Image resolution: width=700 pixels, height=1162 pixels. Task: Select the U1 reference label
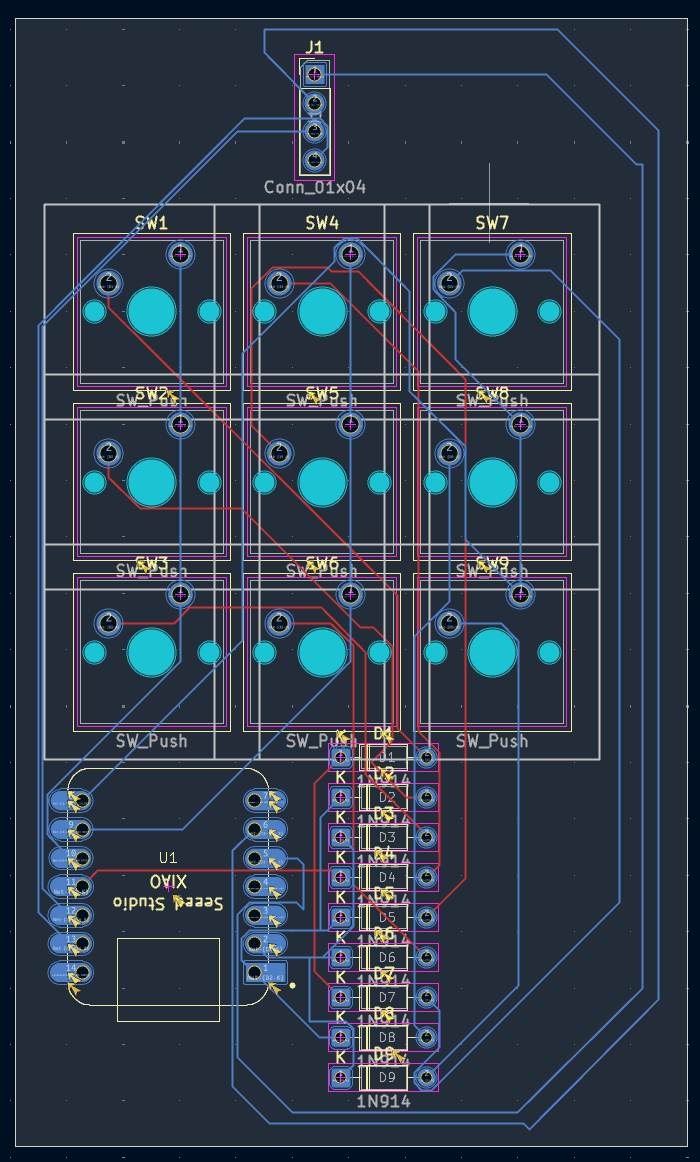click(168, 858)
